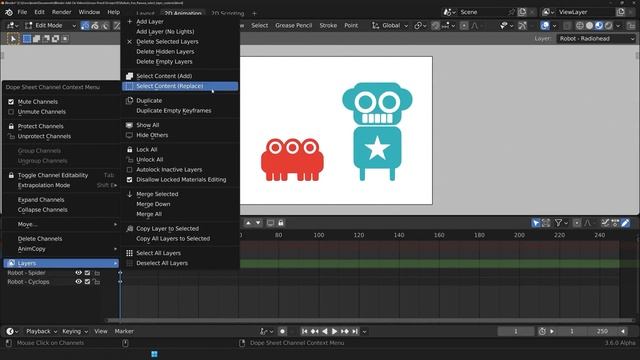Toggle Autolock Inactive Layers checkbox
This screenshot has width=640, height=360.
click(129, 170)
